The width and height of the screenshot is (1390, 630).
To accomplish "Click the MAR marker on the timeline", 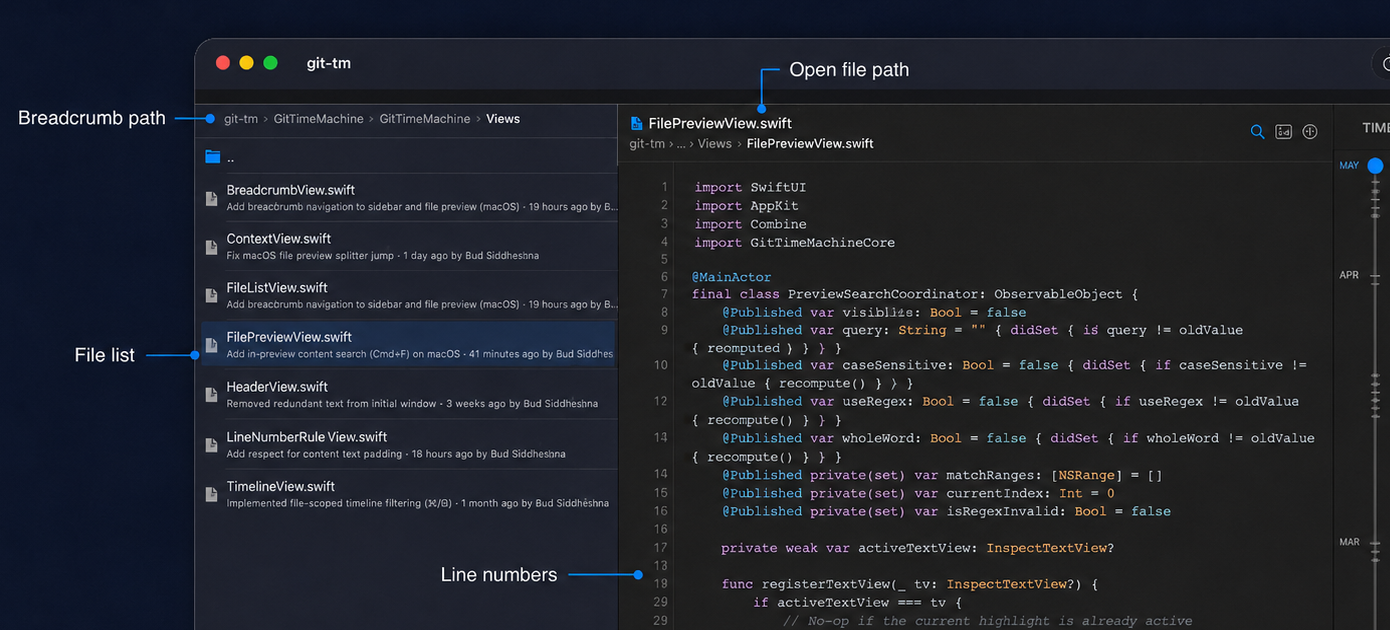I will coord(1349,542).
